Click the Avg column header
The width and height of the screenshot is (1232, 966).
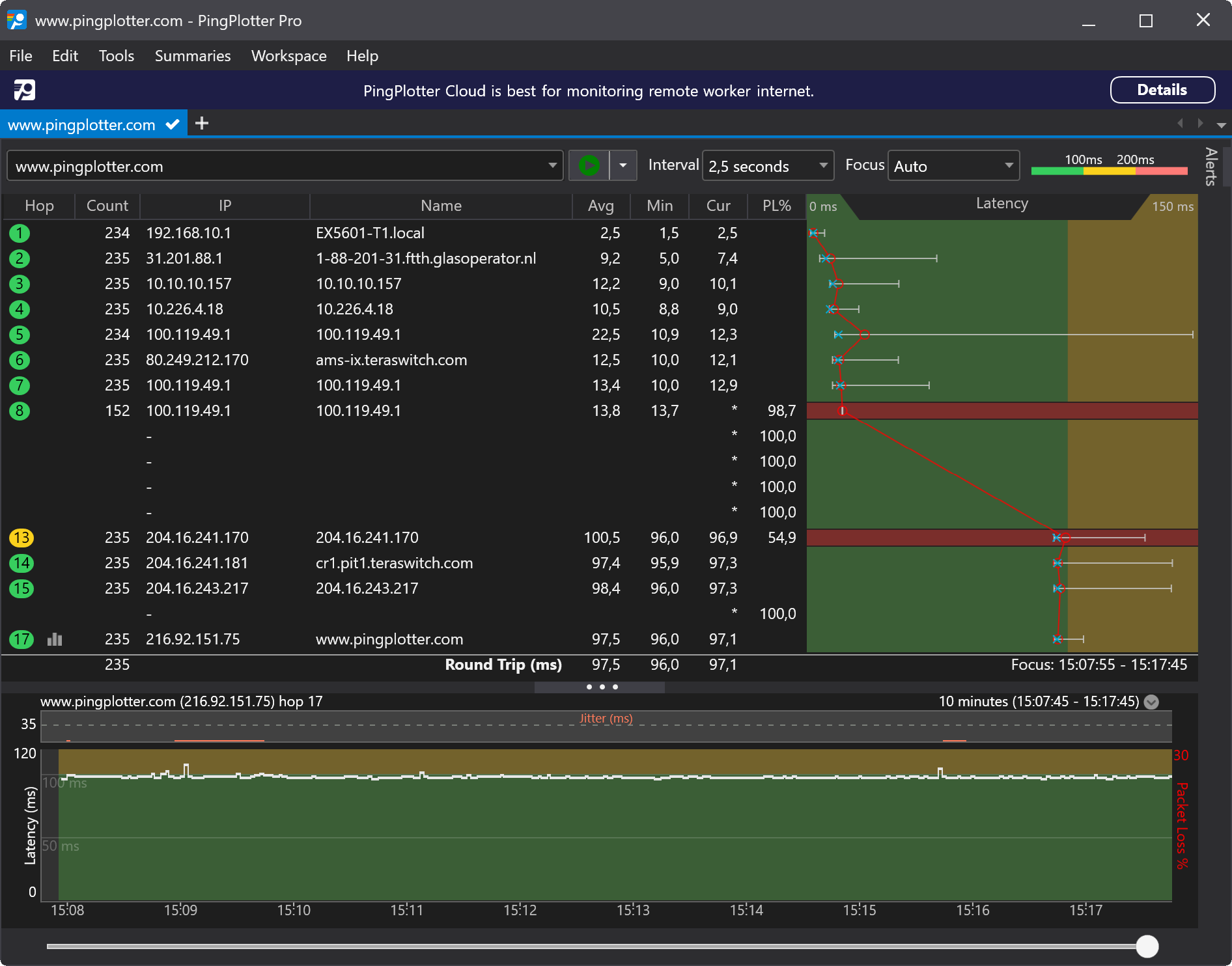[601, 206]
